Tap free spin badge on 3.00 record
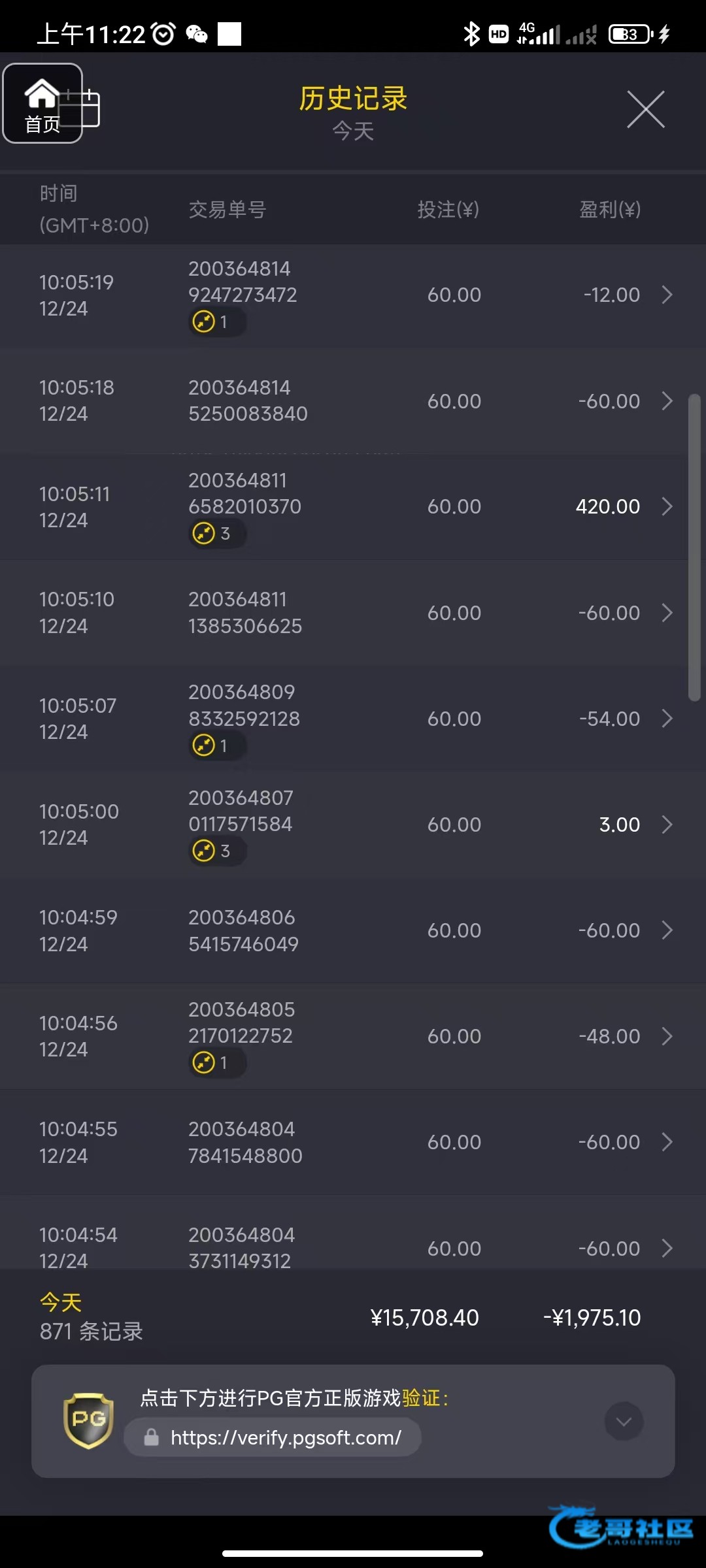The width and height of the screenshot is (706, 1568). point(216,851)
